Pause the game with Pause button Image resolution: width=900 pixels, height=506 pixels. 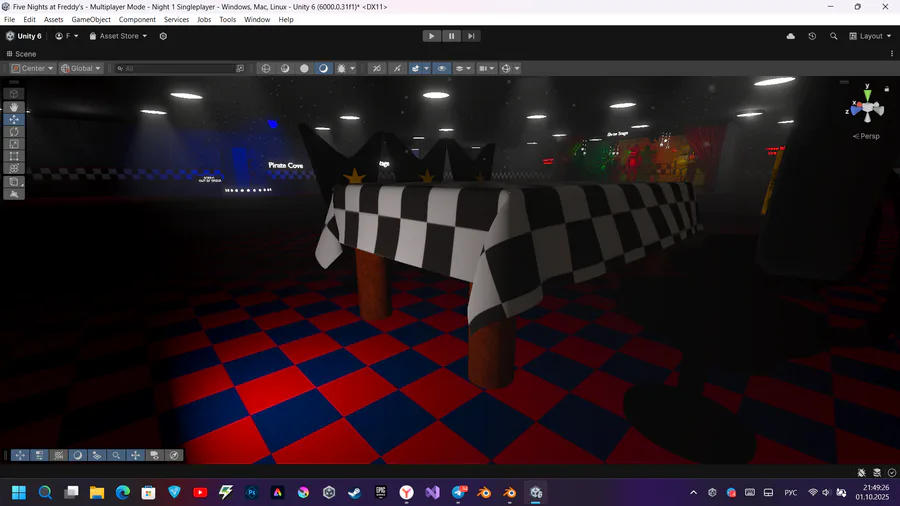tap(451, 36)
